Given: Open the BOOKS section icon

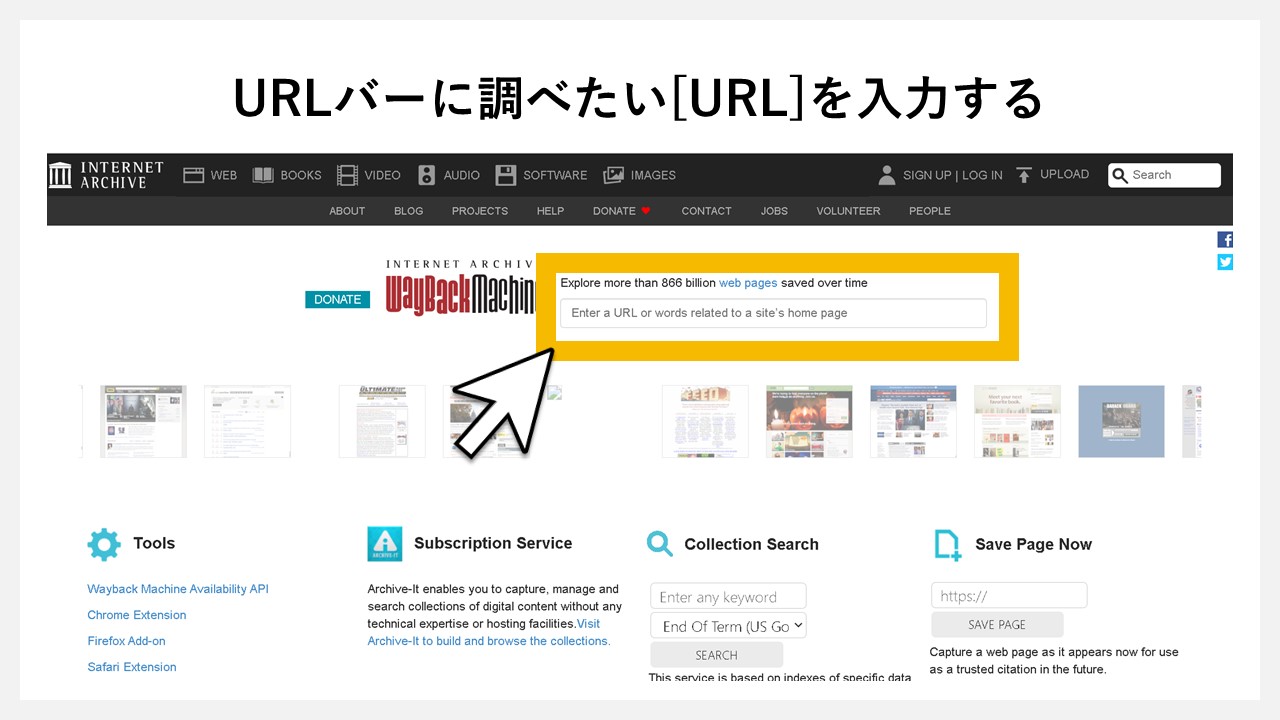Looking at the screenshot, I should (x=262, y=174).
